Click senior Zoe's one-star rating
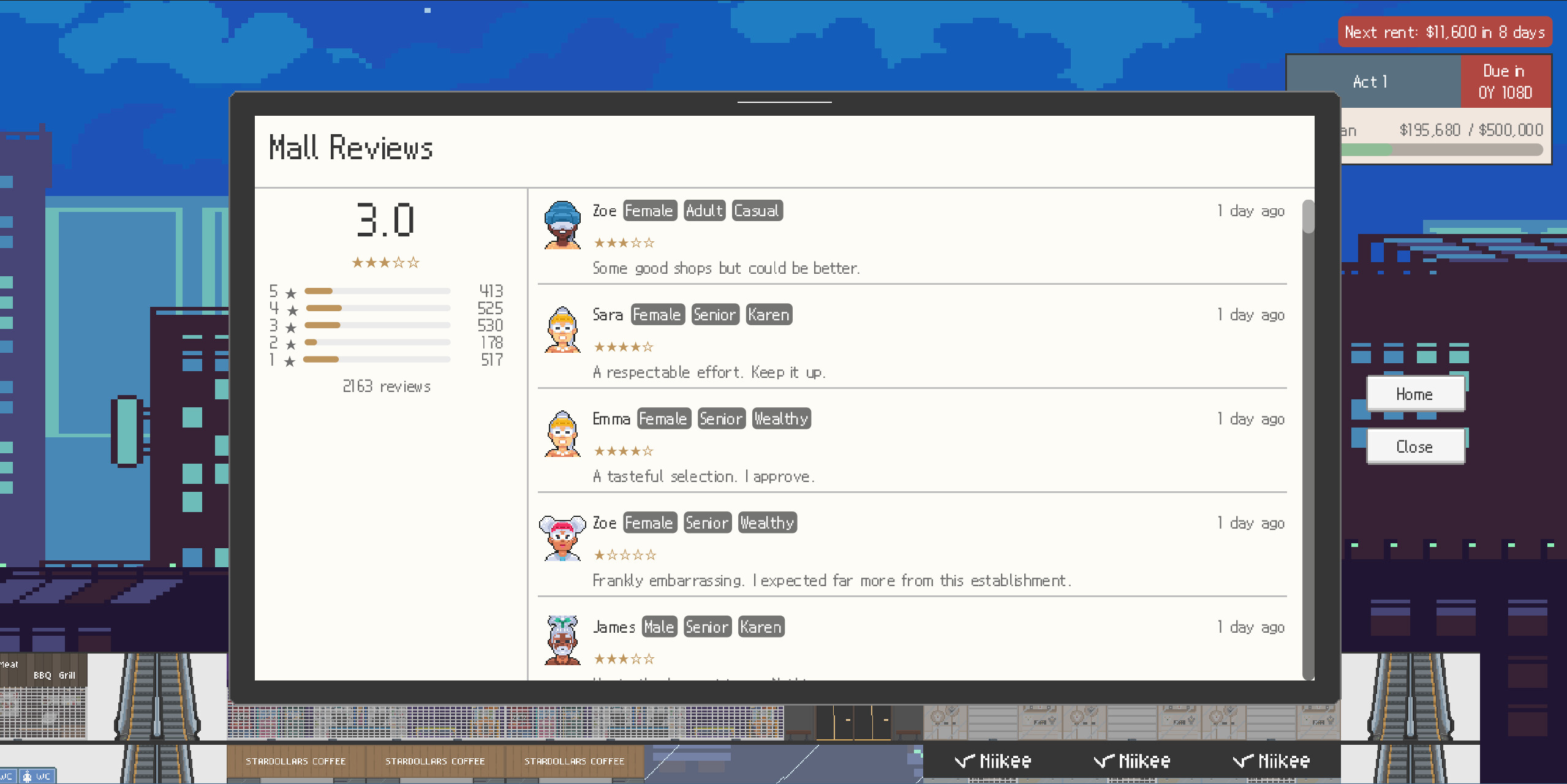The image size is (1567, 784). tap(624, 556)
